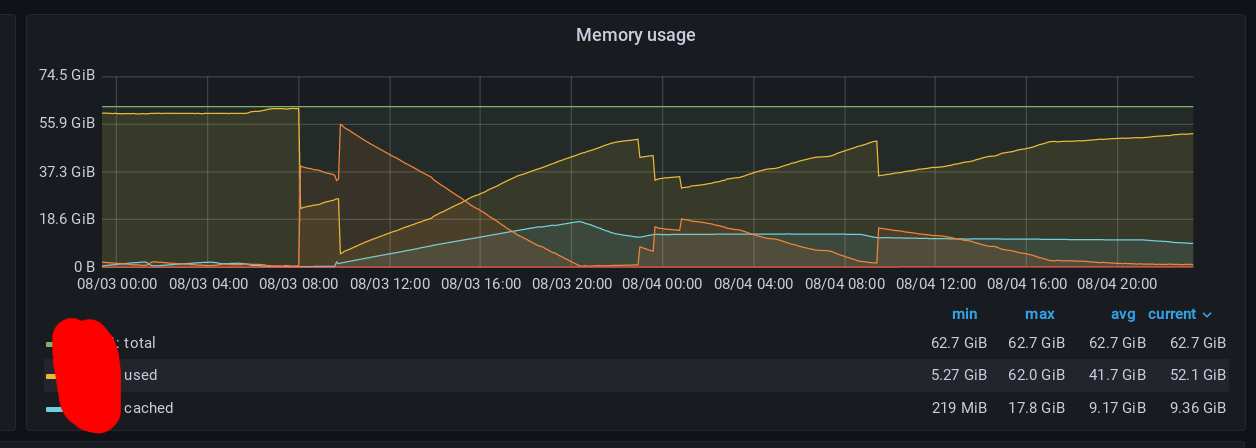Click the 08/03 12:00 time axis label
Screen dimensions: 1256x448
390,284
